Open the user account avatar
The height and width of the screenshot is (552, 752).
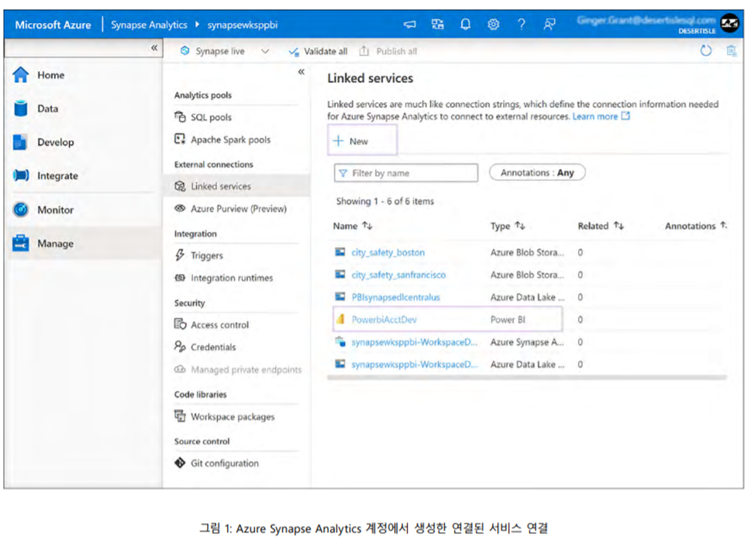click(730, 23)
